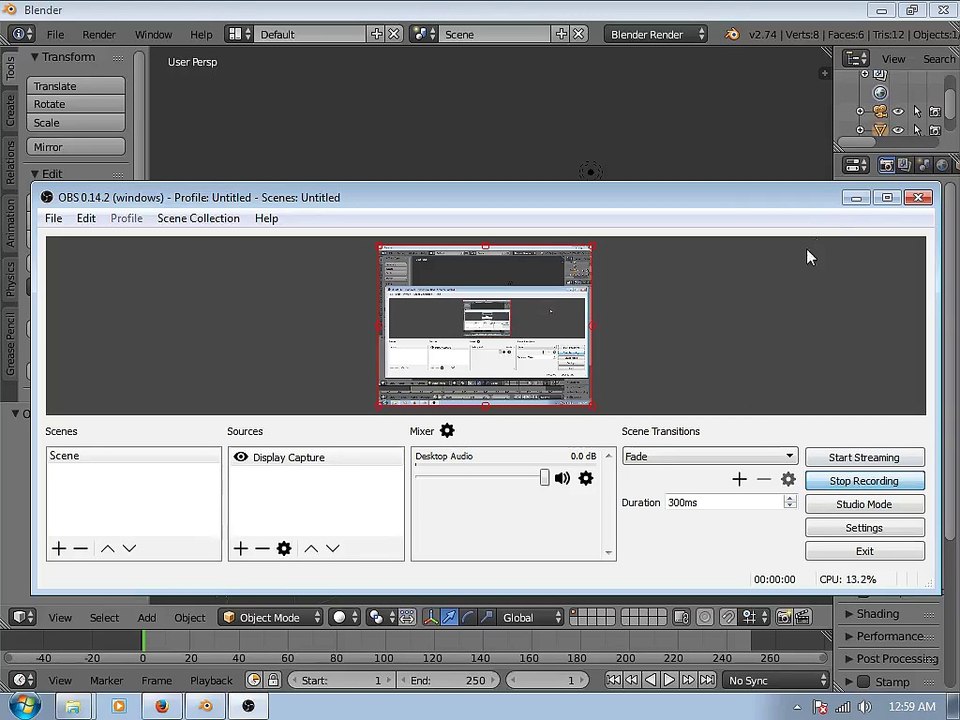Click Blender Translate button

76,86
